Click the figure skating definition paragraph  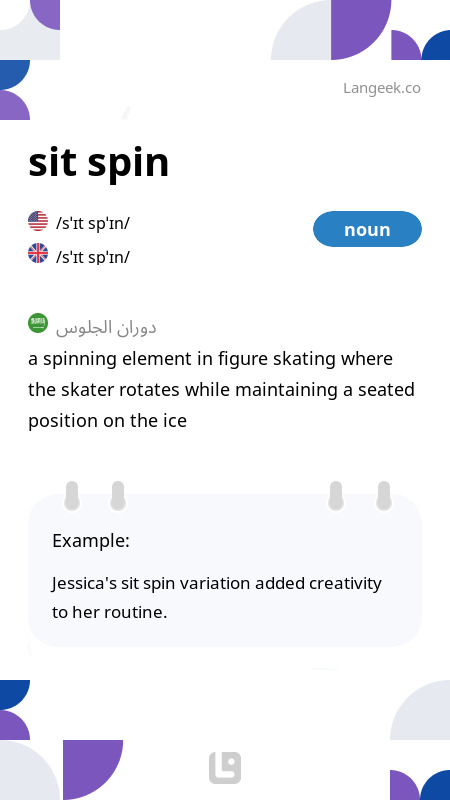click(221, 390)
